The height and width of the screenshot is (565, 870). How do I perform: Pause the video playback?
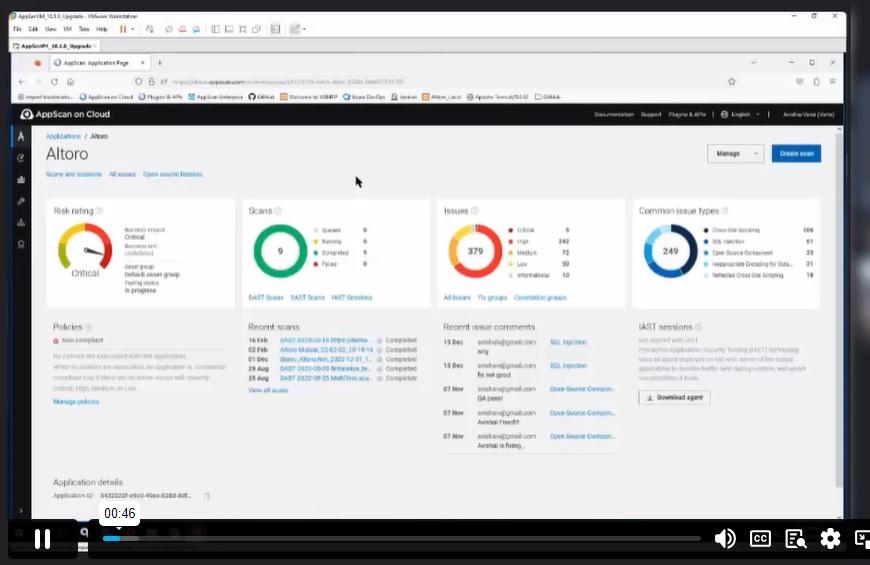pyautogui.click(x=42, y=538)
